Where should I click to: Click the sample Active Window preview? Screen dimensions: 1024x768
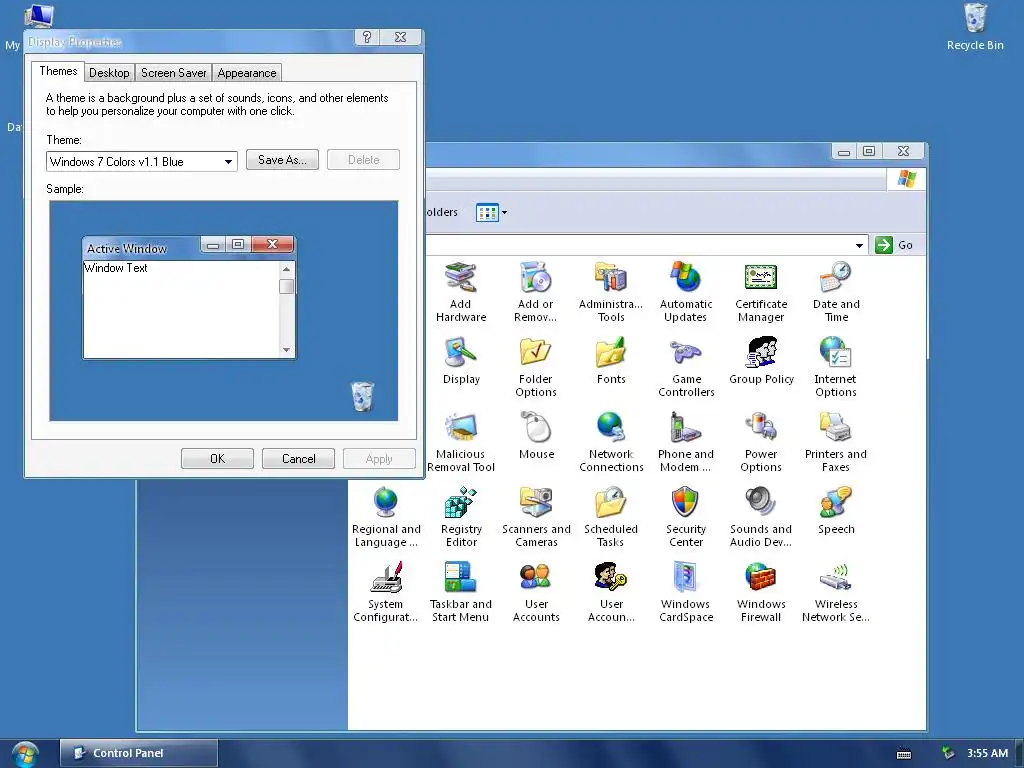pos(189,298)
